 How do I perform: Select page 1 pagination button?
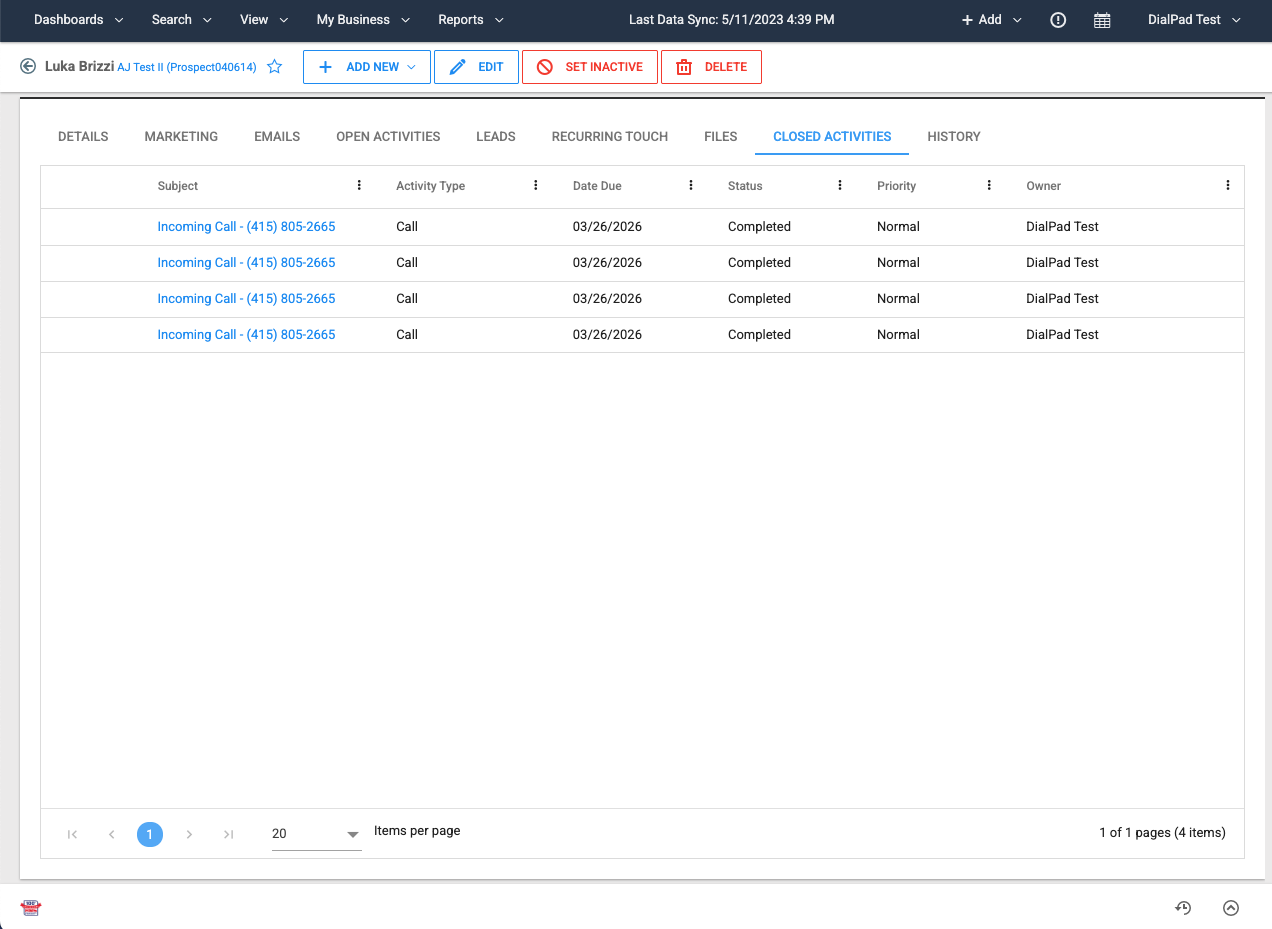point(150,834)
